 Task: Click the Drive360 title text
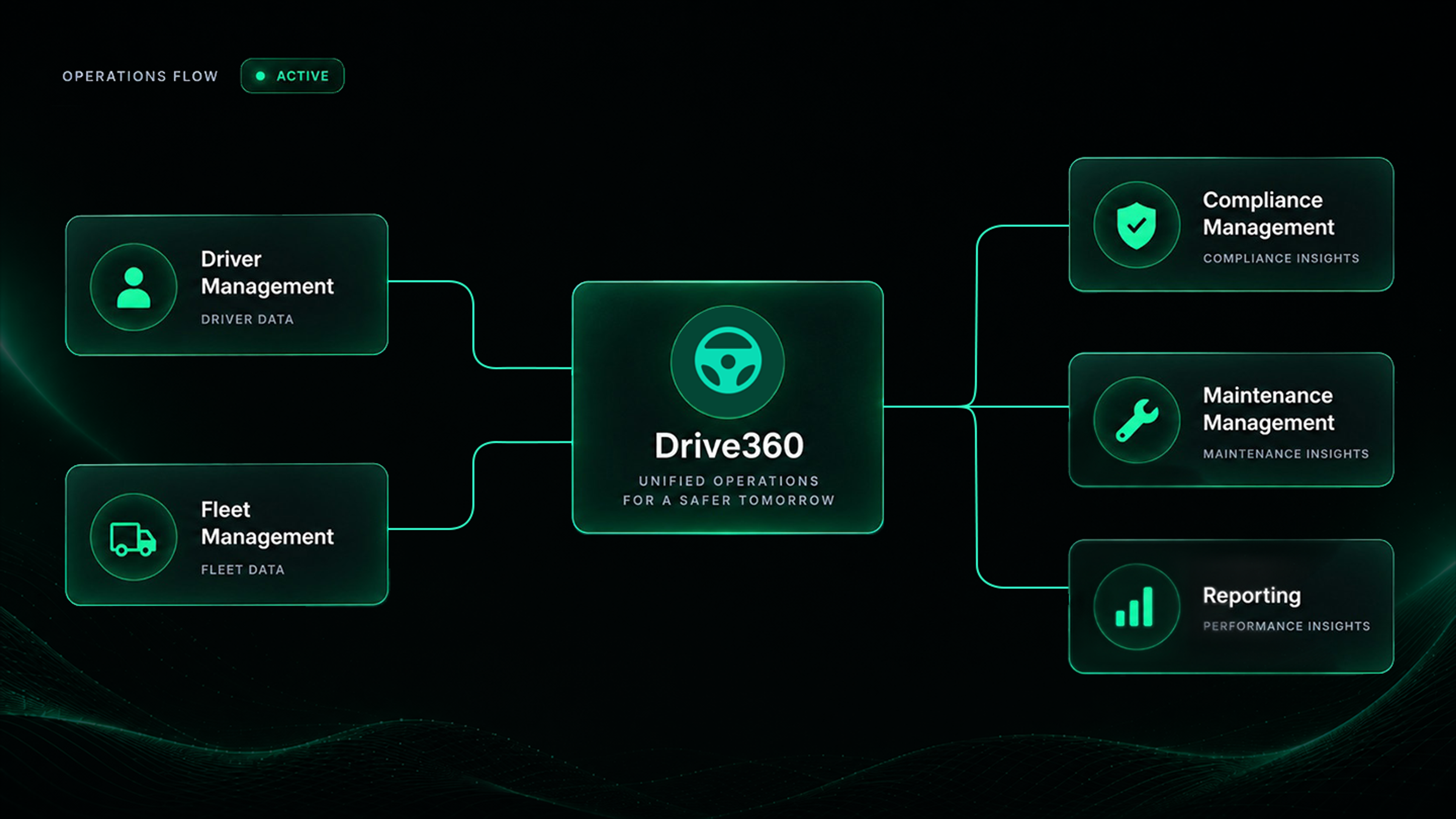[x=728, y=446]
